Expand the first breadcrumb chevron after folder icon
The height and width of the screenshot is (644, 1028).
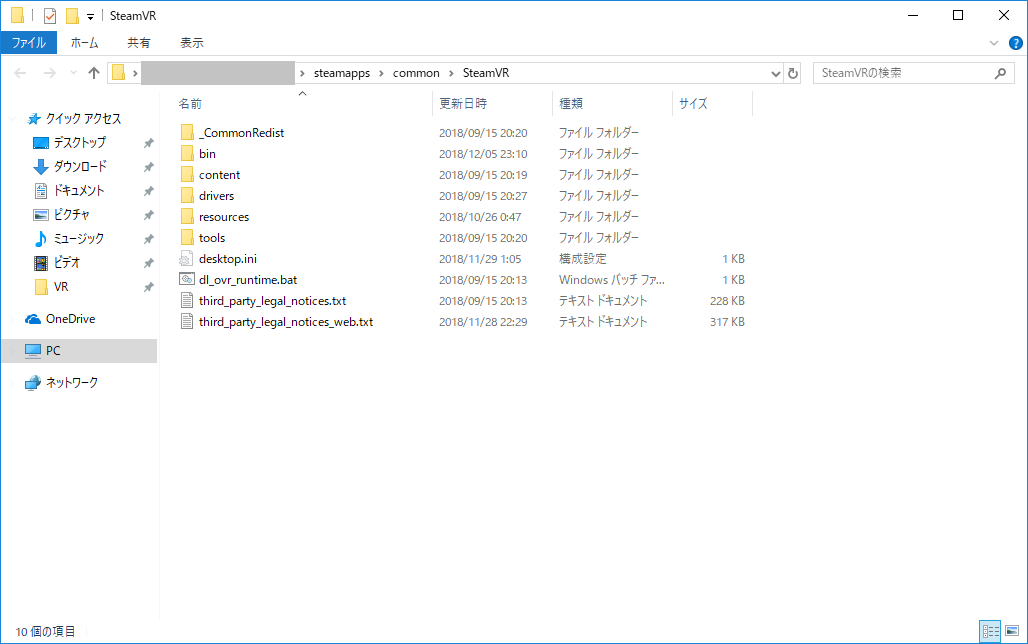135,73
